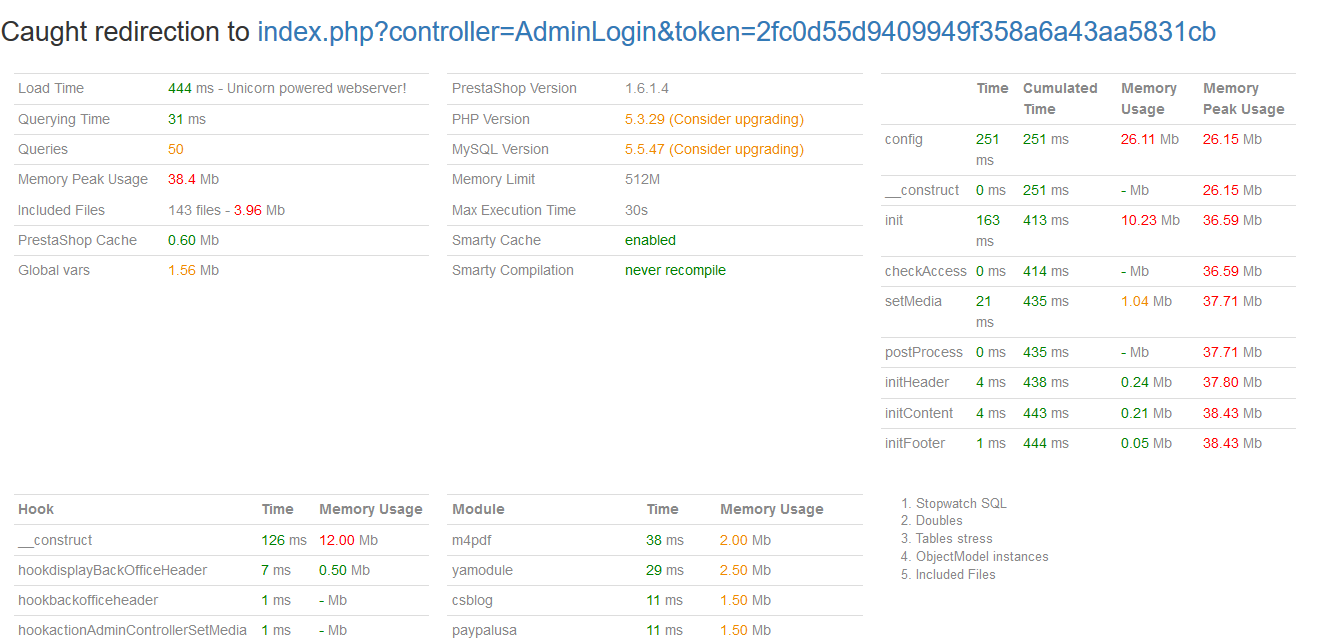Image resolution: width=1330 pixels, height=641 pixels.
Task: Select the m4pdf module row
Action: coord(472,540)
